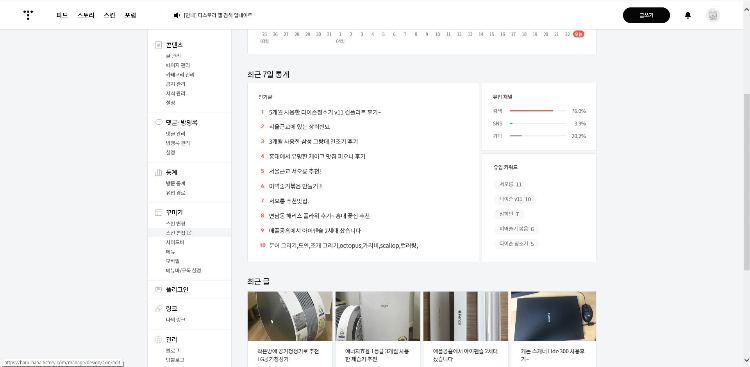The width and height of the screenshot is (750, 367).
Task: Open 스킨 변경 under 꾸미기
Action: [175, 223]
